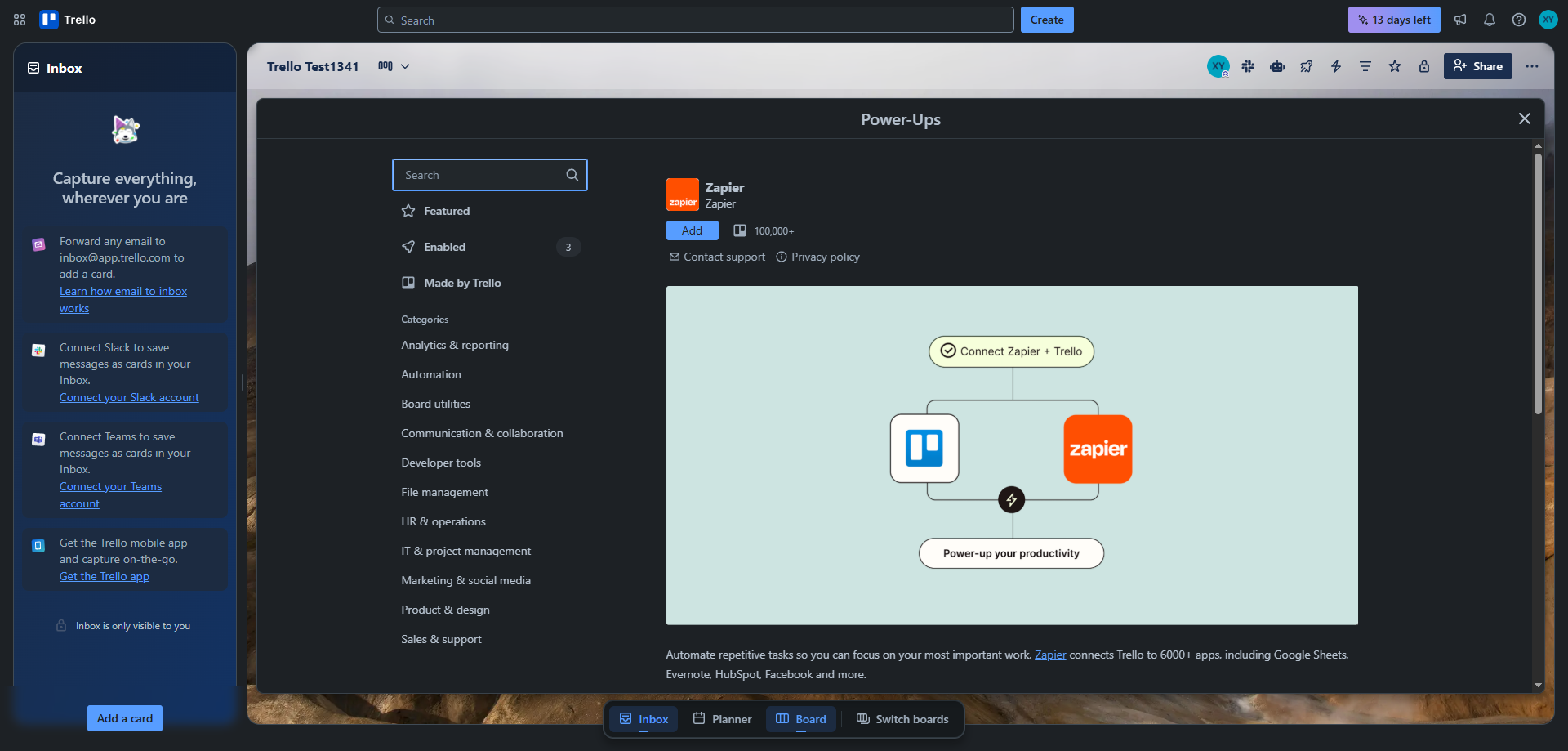1568x751 pixels.
Task: Click Connect your Teams account link
Action: click(110, 495)
